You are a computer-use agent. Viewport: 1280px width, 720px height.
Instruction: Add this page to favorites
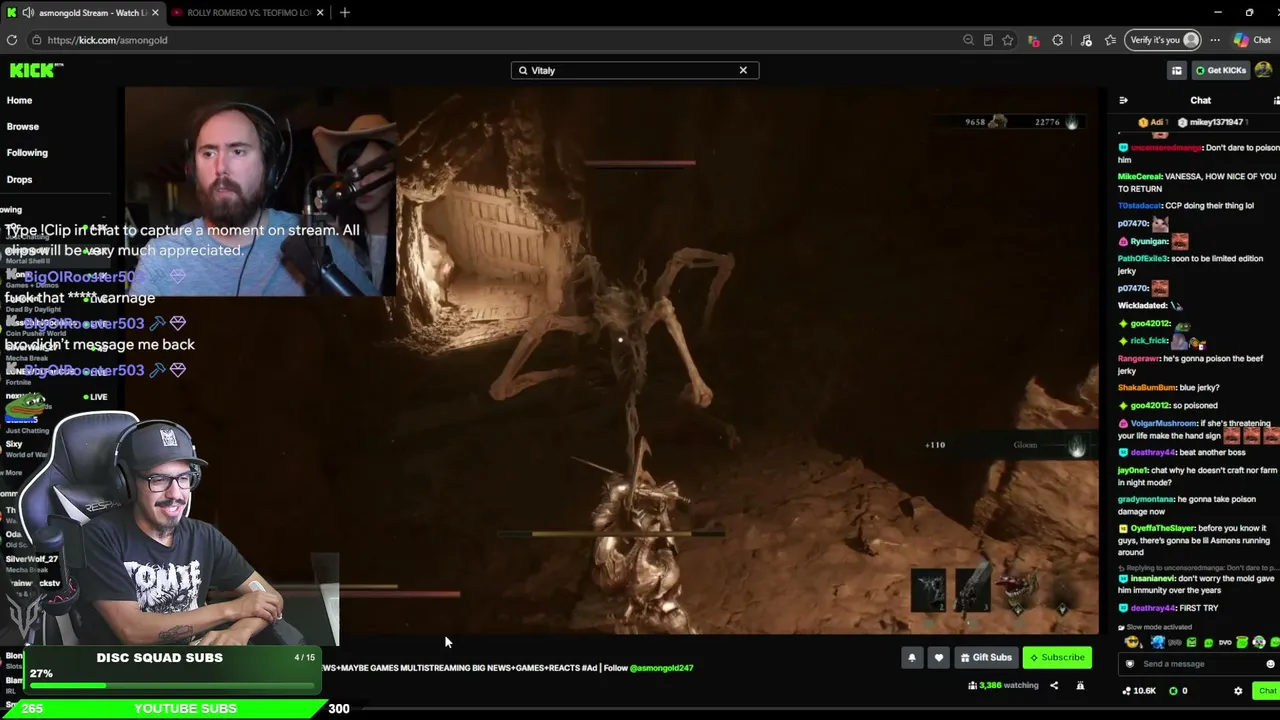(1008, 40)
